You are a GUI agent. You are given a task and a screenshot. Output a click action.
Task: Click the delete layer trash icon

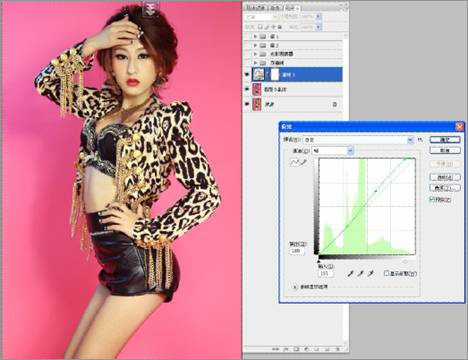[338, 349]
